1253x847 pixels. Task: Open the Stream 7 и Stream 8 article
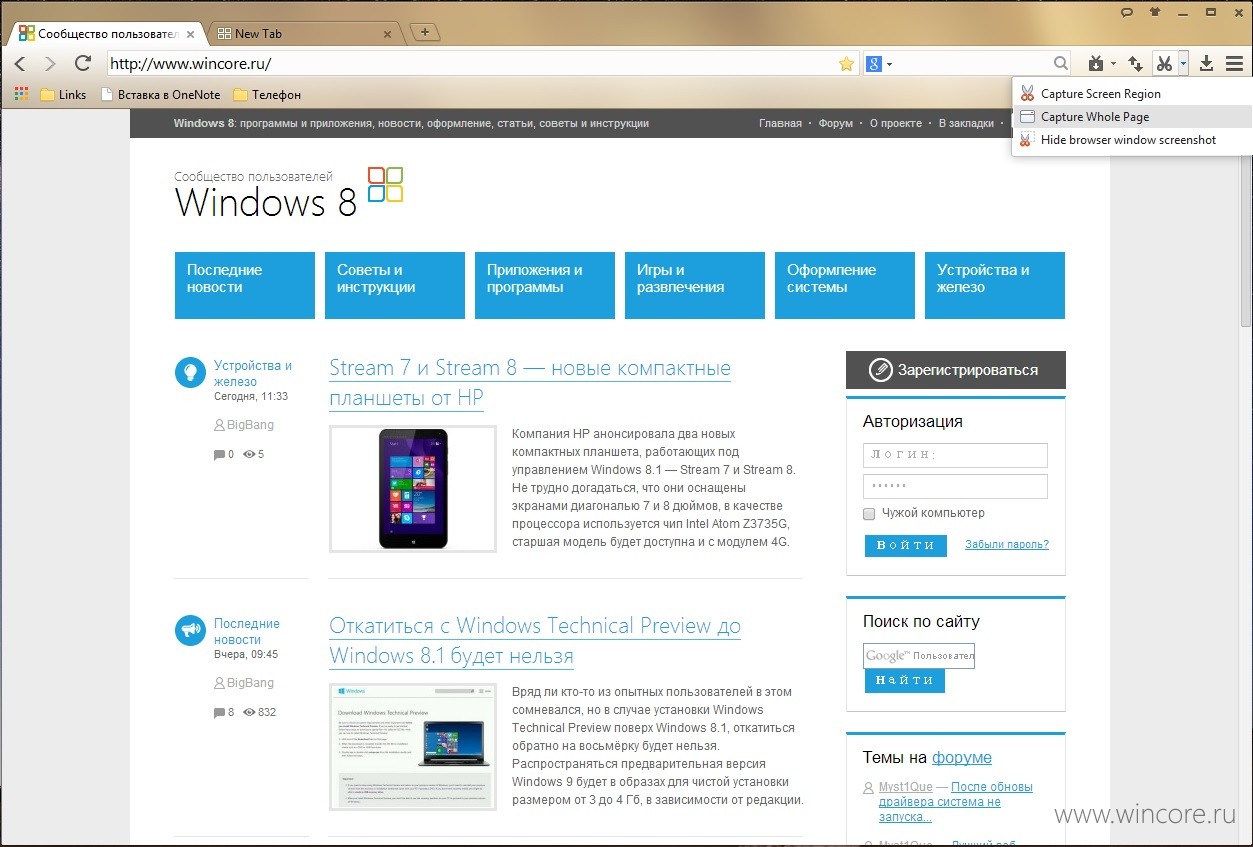click(530, 382)
